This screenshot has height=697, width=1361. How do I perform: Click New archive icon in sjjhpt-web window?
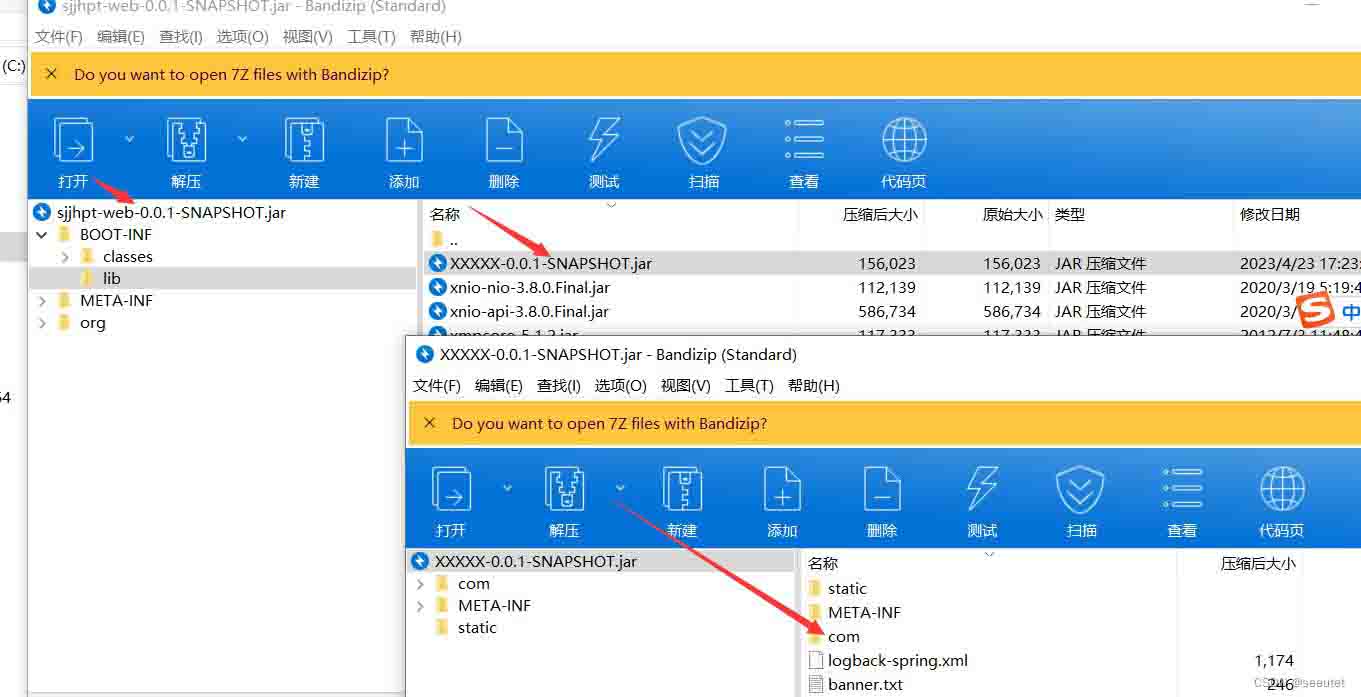click(x=304, y=141)
